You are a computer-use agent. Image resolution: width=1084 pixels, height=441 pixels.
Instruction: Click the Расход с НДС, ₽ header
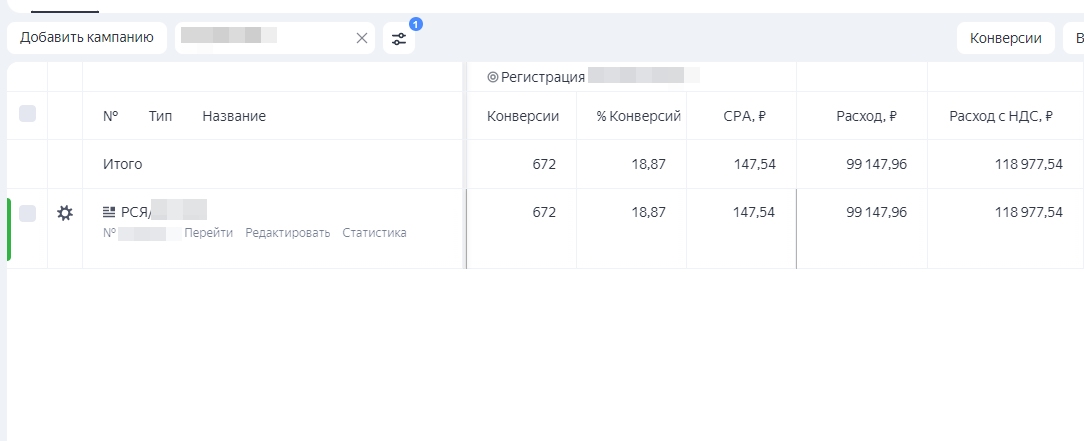[1001, 116]
